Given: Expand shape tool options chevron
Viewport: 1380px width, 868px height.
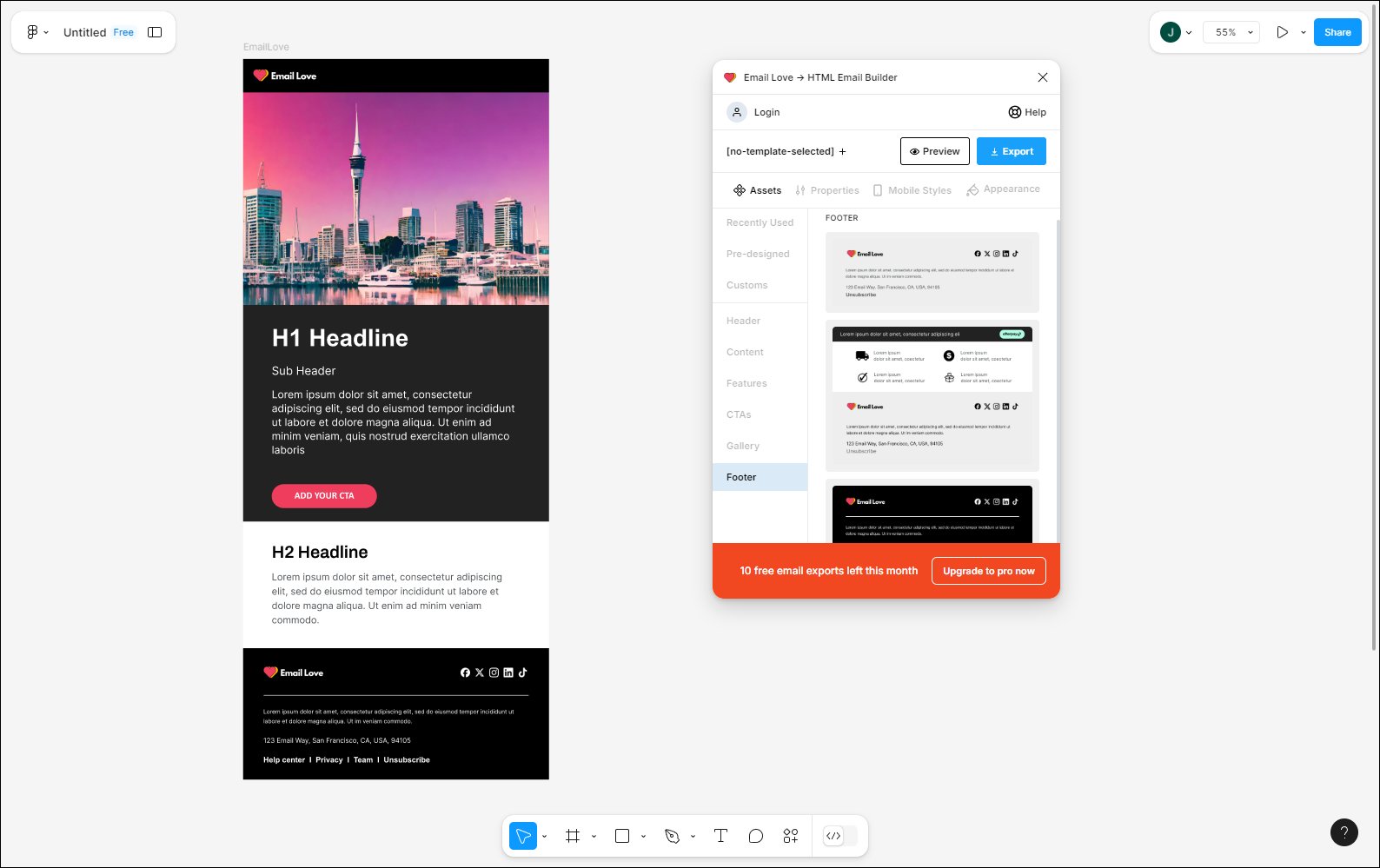Looking at the screenshot, I should pyautogui.click(x=643, y=837).
